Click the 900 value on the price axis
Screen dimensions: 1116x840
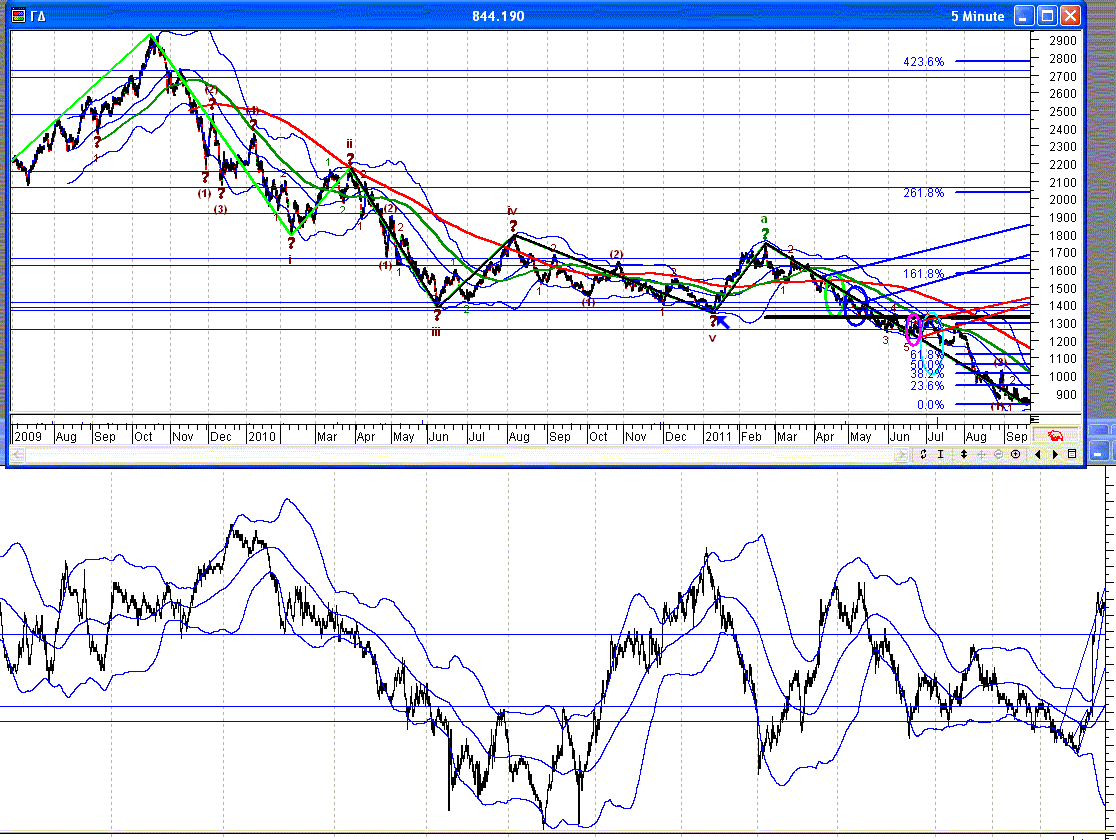(x=1065, y=394)
